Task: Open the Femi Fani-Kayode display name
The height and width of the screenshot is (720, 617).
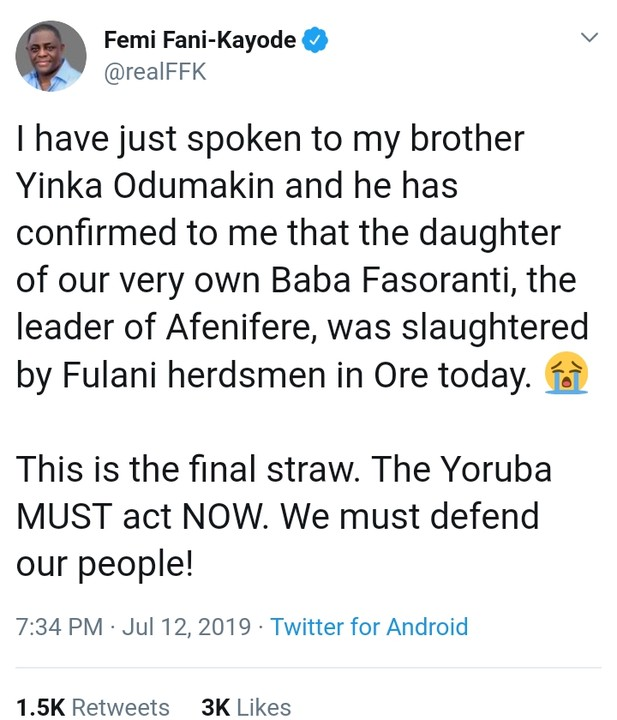Action: tap(200, 41)
